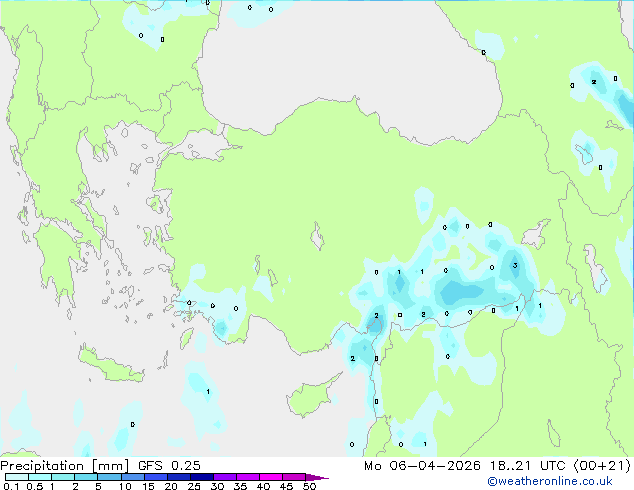This screenshot has width=634, height=490.
Task: Click the "25" legend tick label
Action: (x=194, y=486)
